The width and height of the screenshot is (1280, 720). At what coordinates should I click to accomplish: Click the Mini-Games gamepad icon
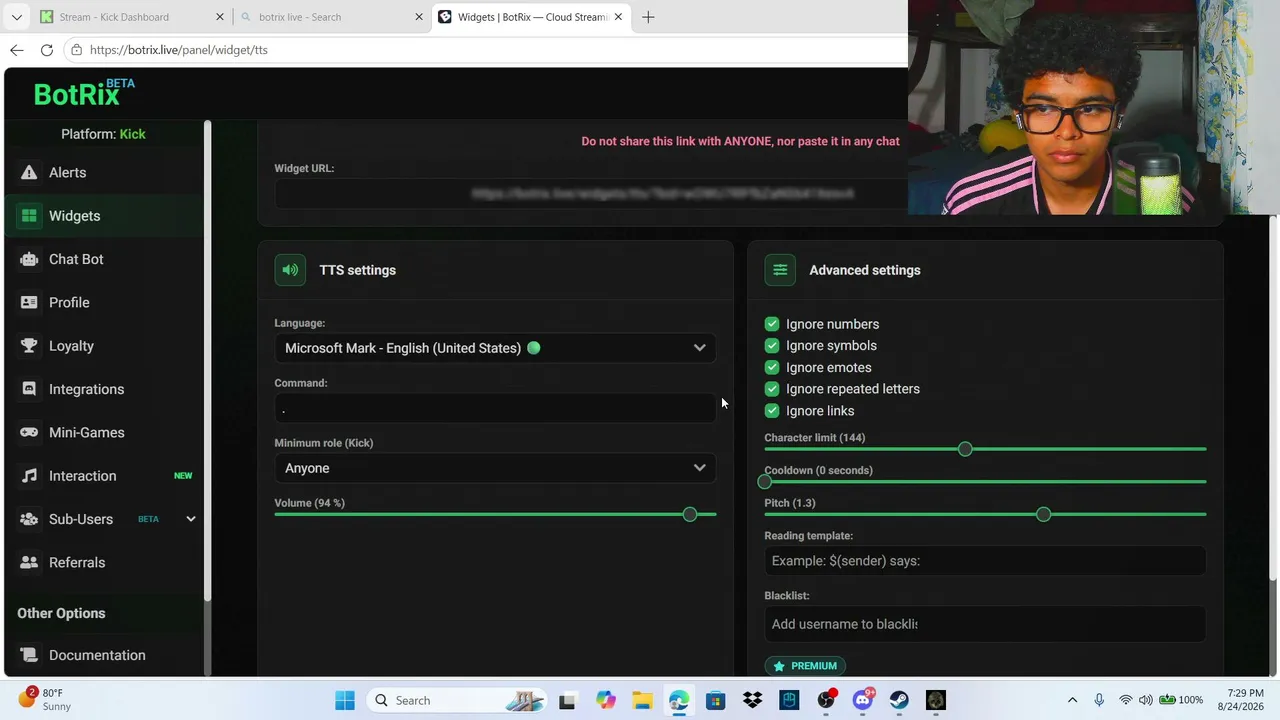pos(29,433)
